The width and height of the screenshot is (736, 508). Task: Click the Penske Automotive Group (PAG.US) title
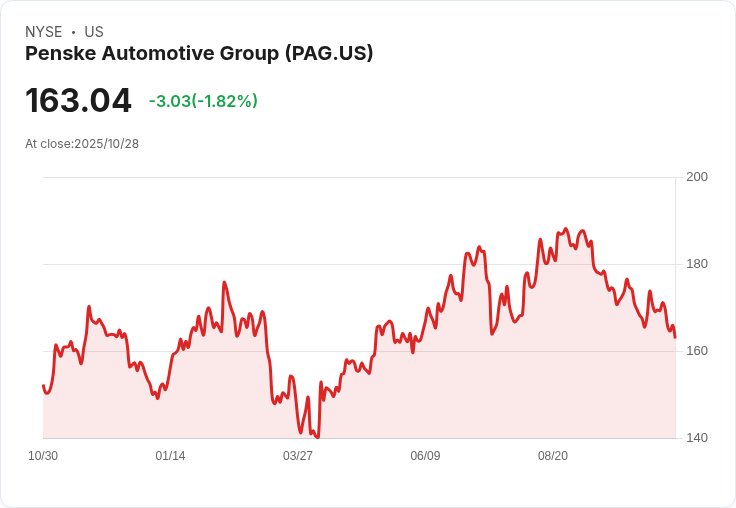coord(199,54)
